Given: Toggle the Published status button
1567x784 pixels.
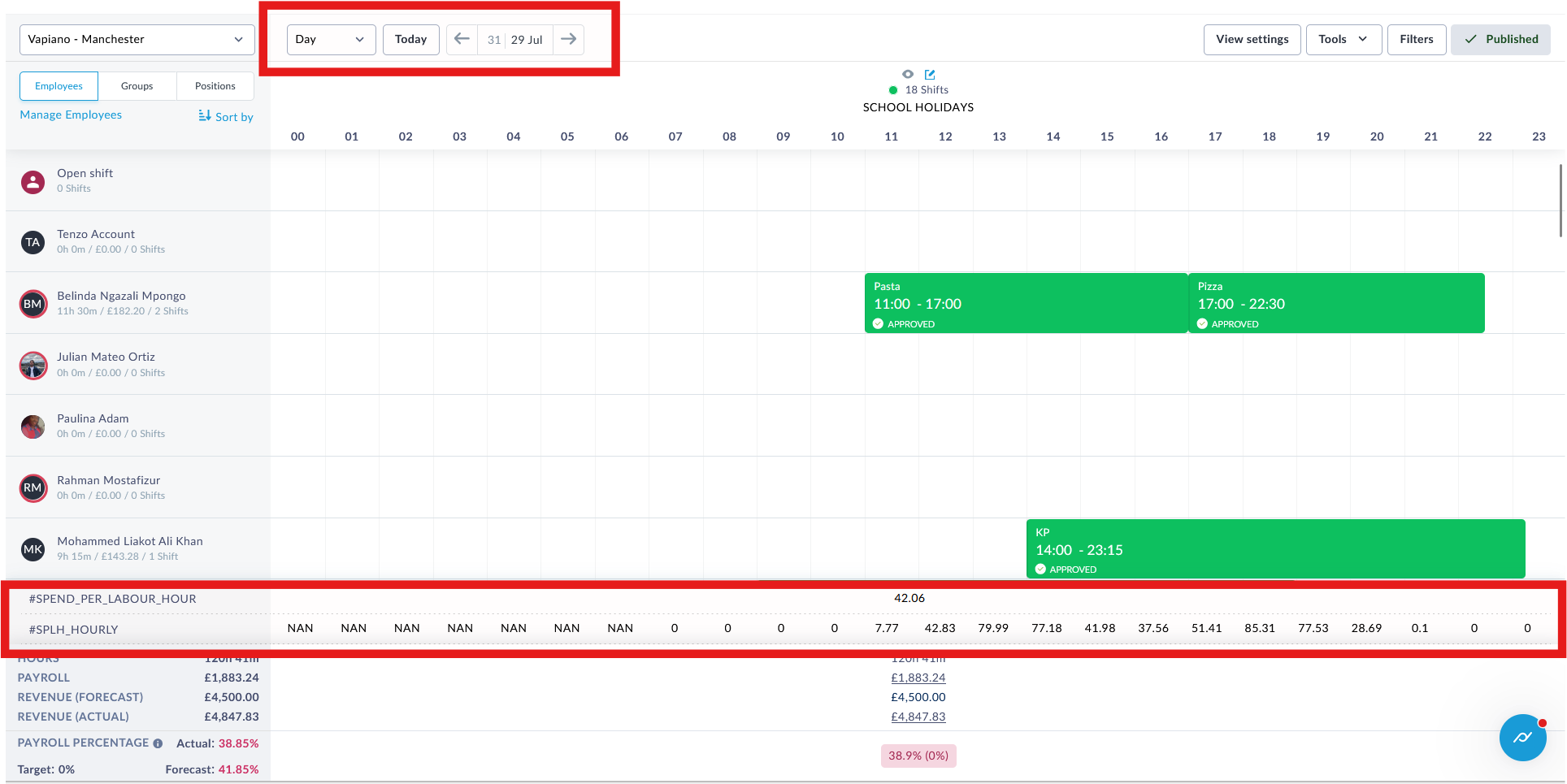Looking at the screenshot, I should [1500, 39].
